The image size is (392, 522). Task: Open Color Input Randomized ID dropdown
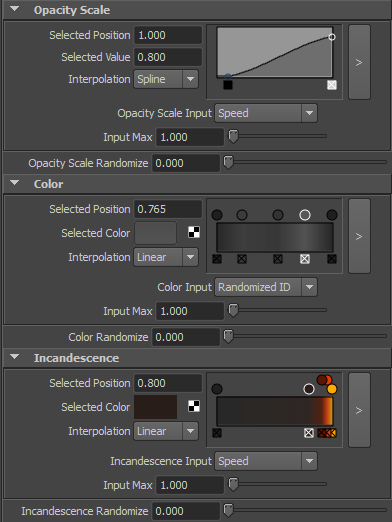point(266,287)
